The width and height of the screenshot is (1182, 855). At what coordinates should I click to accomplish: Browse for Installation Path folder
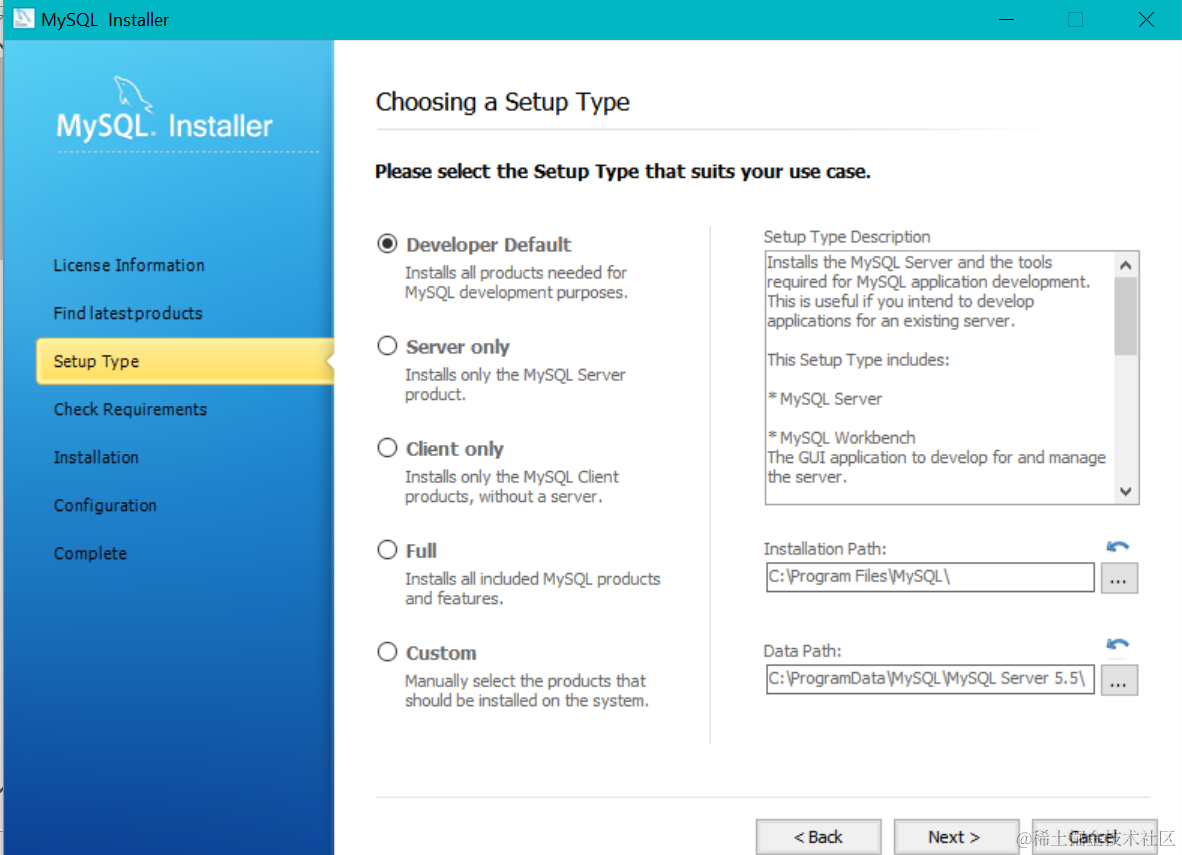click(x=1119, y=578)
